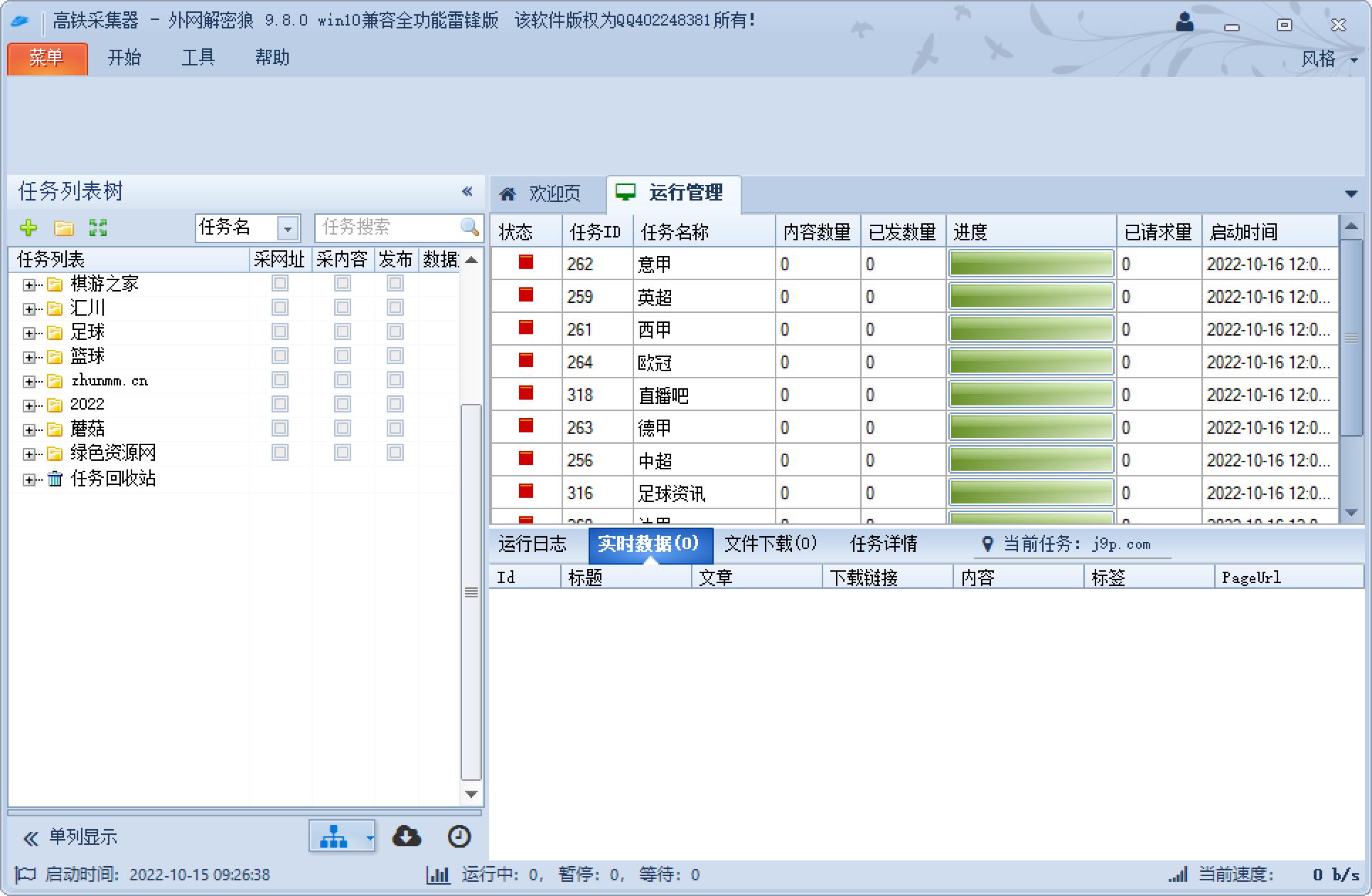Viewport: 1372px width, 896px height.
Task: Click the yellow folder new group icon
Action: pos(64,228)
